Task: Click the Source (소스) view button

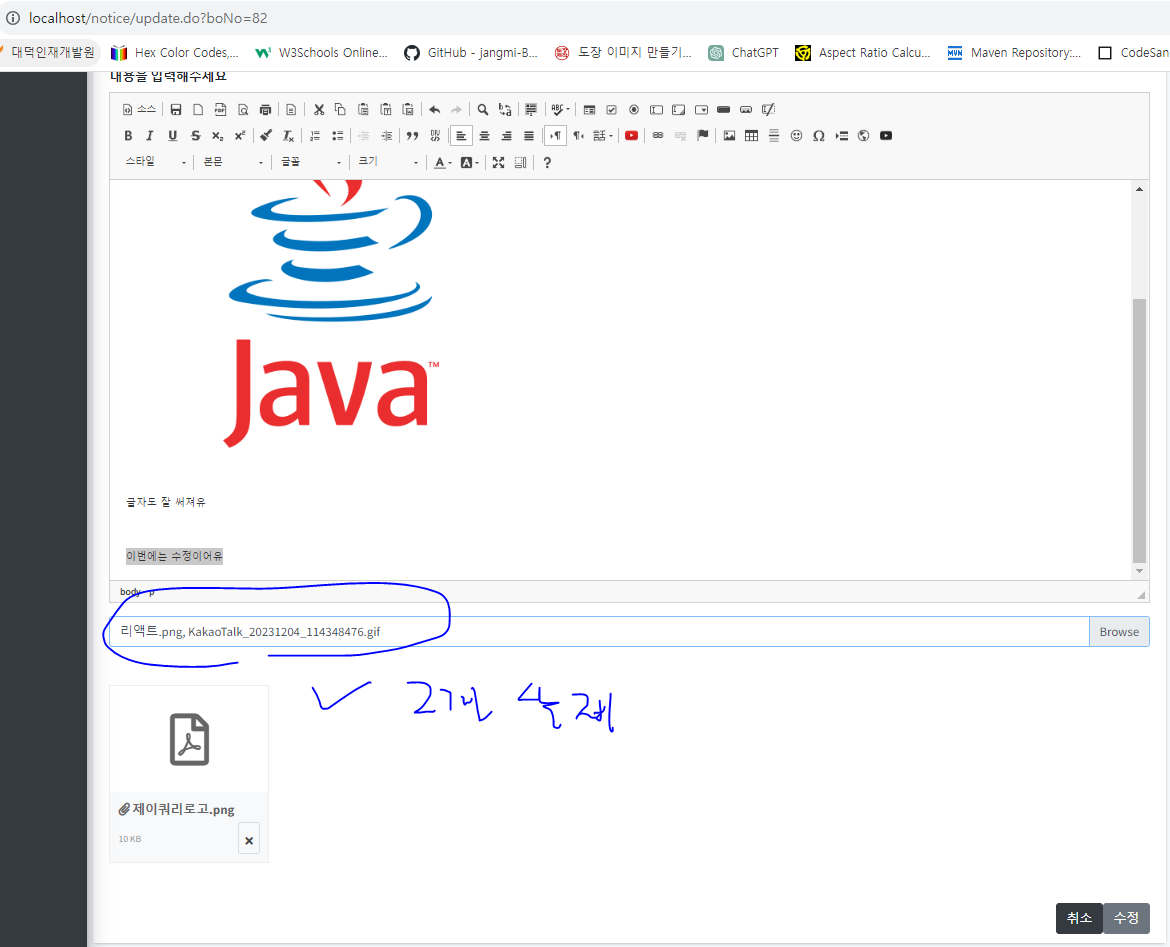Action: point(140,110)
